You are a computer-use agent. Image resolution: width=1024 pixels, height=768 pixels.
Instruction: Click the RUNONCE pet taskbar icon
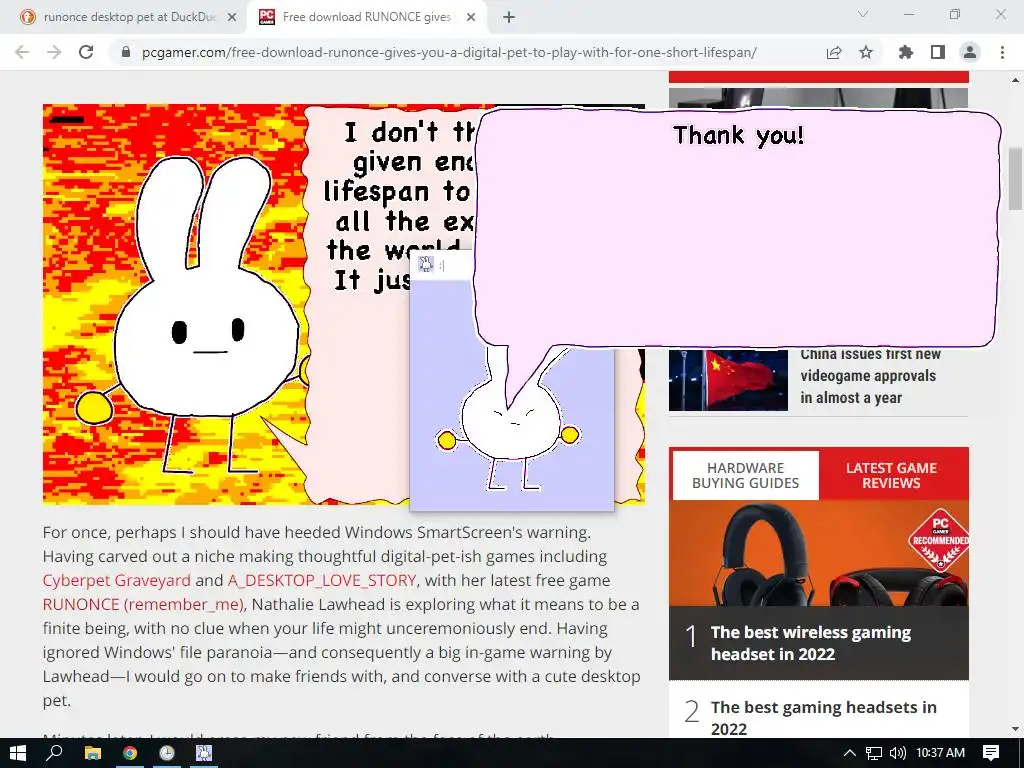(204, 753)
